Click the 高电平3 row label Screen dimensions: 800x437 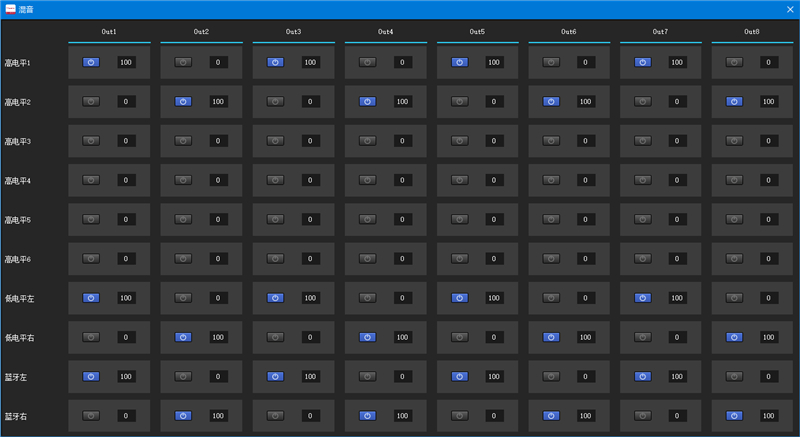(x=18, y=141)
